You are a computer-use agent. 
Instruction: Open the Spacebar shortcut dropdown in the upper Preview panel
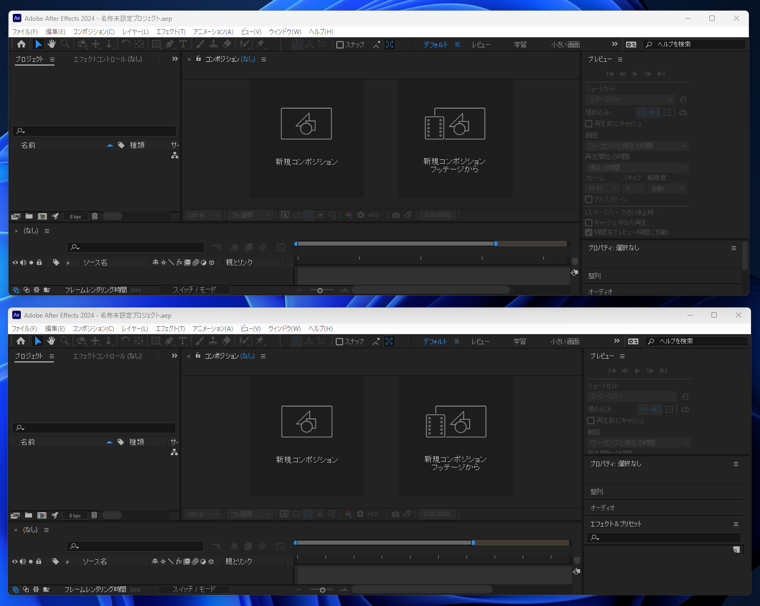click(x=630, y=100)
